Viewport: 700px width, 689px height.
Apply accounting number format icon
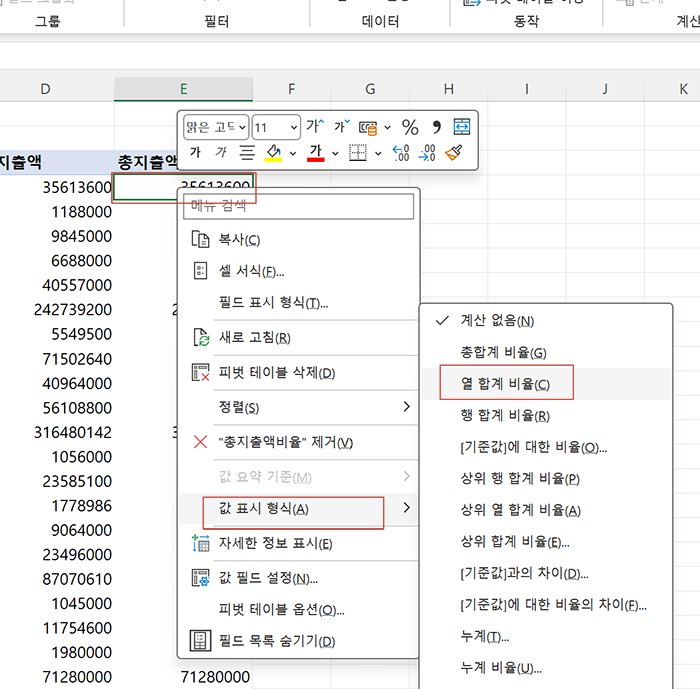(368, 128)
